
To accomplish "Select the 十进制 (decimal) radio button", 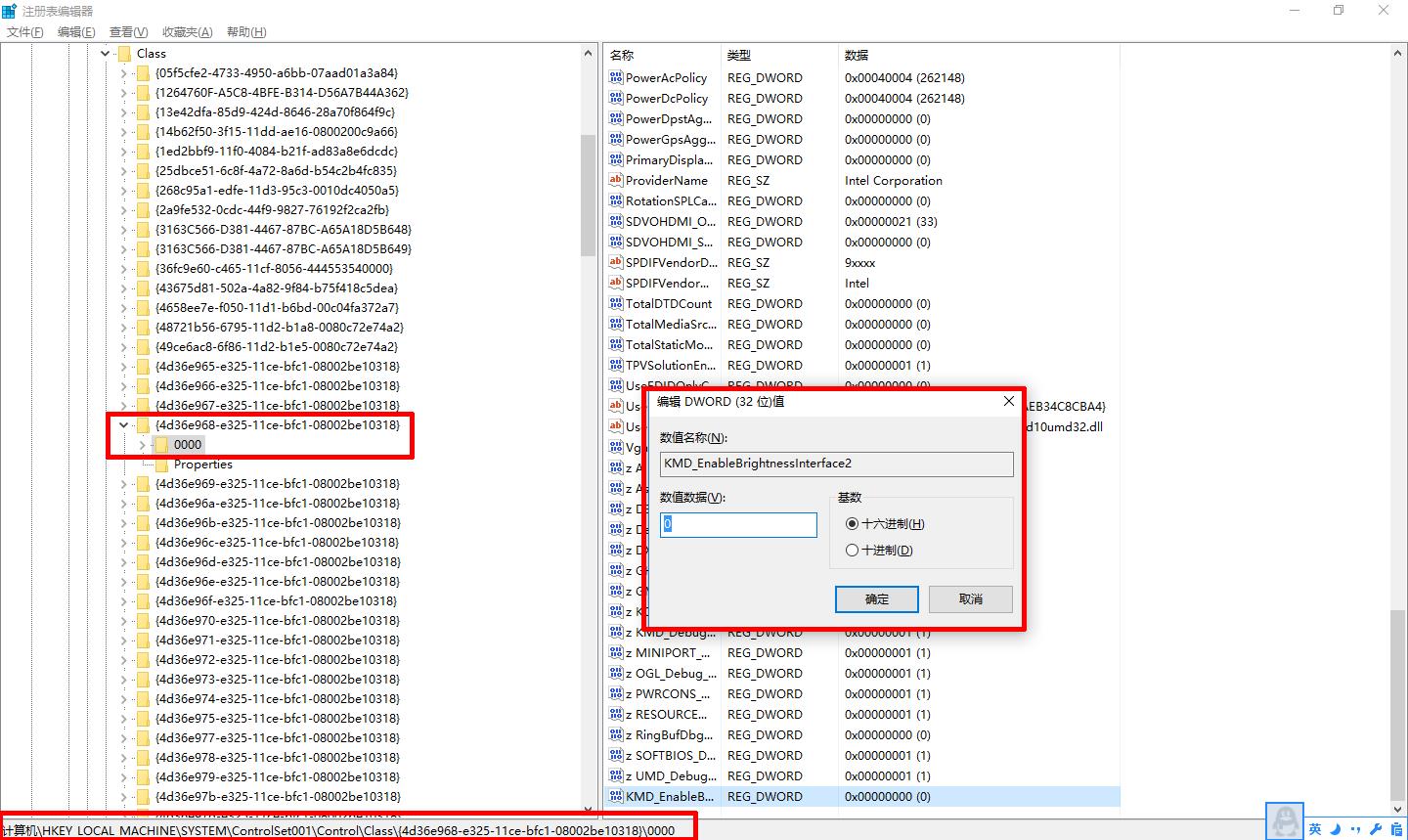I will point(852,551).
